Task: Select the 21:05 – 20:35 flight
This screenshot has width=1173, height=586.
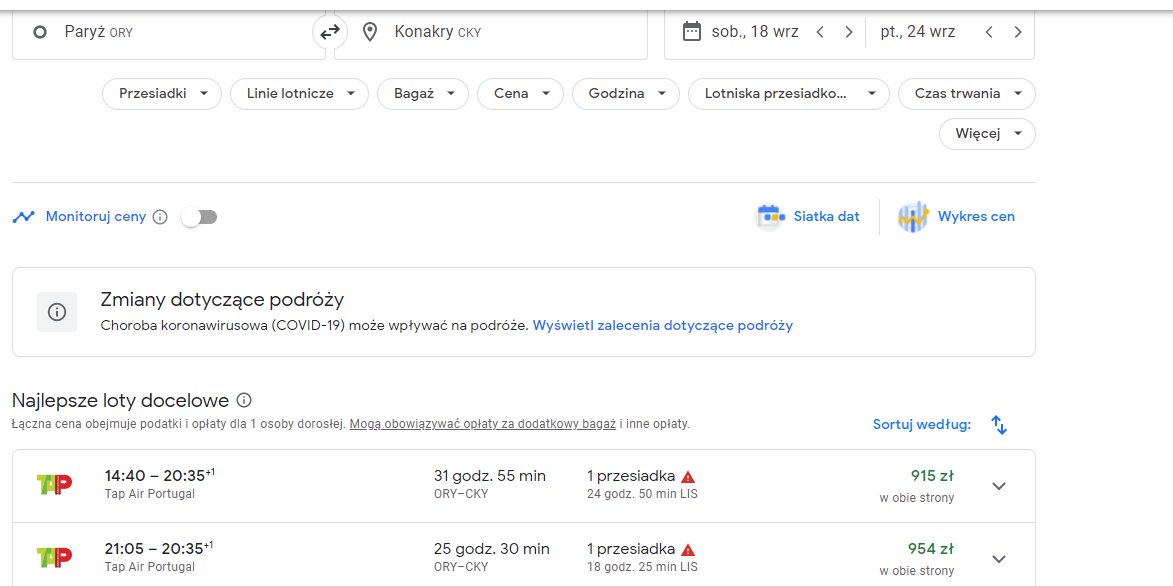Action: point(524,555)
